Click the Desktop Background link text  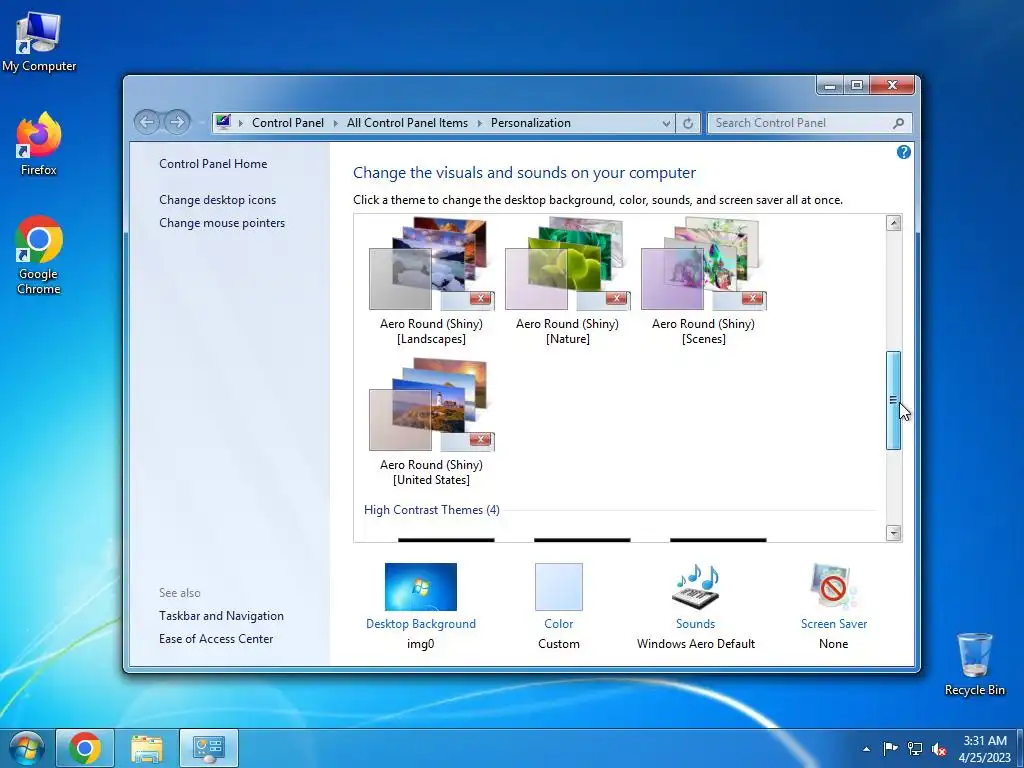[421, 624]
